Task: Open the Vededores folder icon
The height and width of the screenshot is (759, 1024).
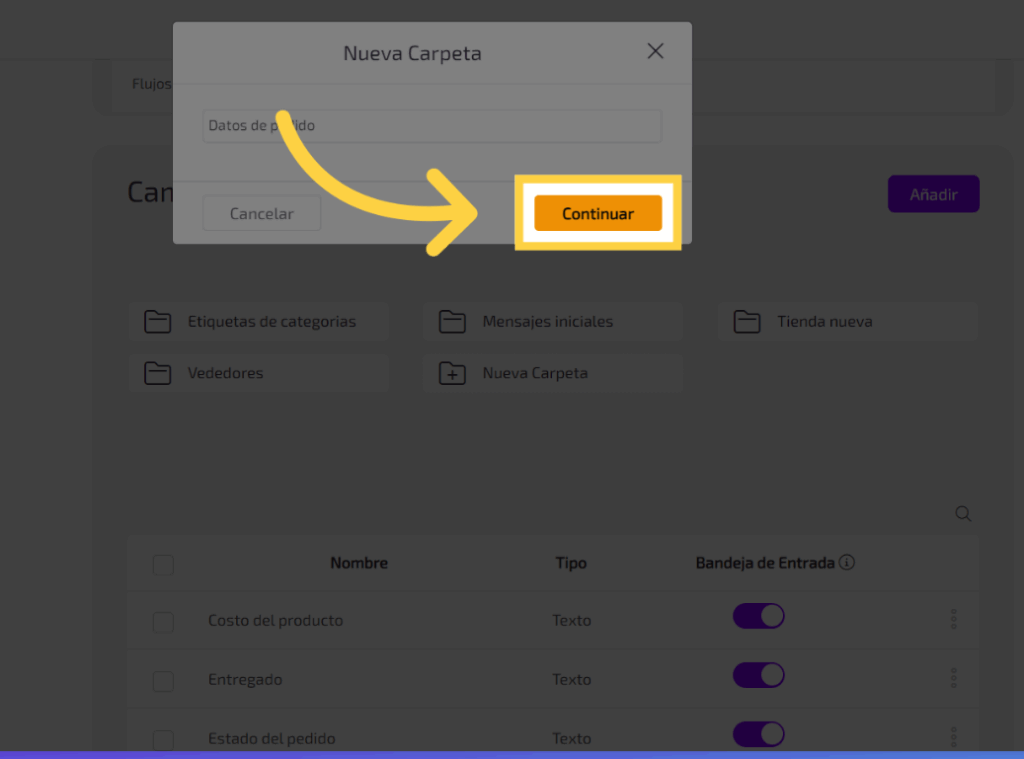Action: coord(157,373)
